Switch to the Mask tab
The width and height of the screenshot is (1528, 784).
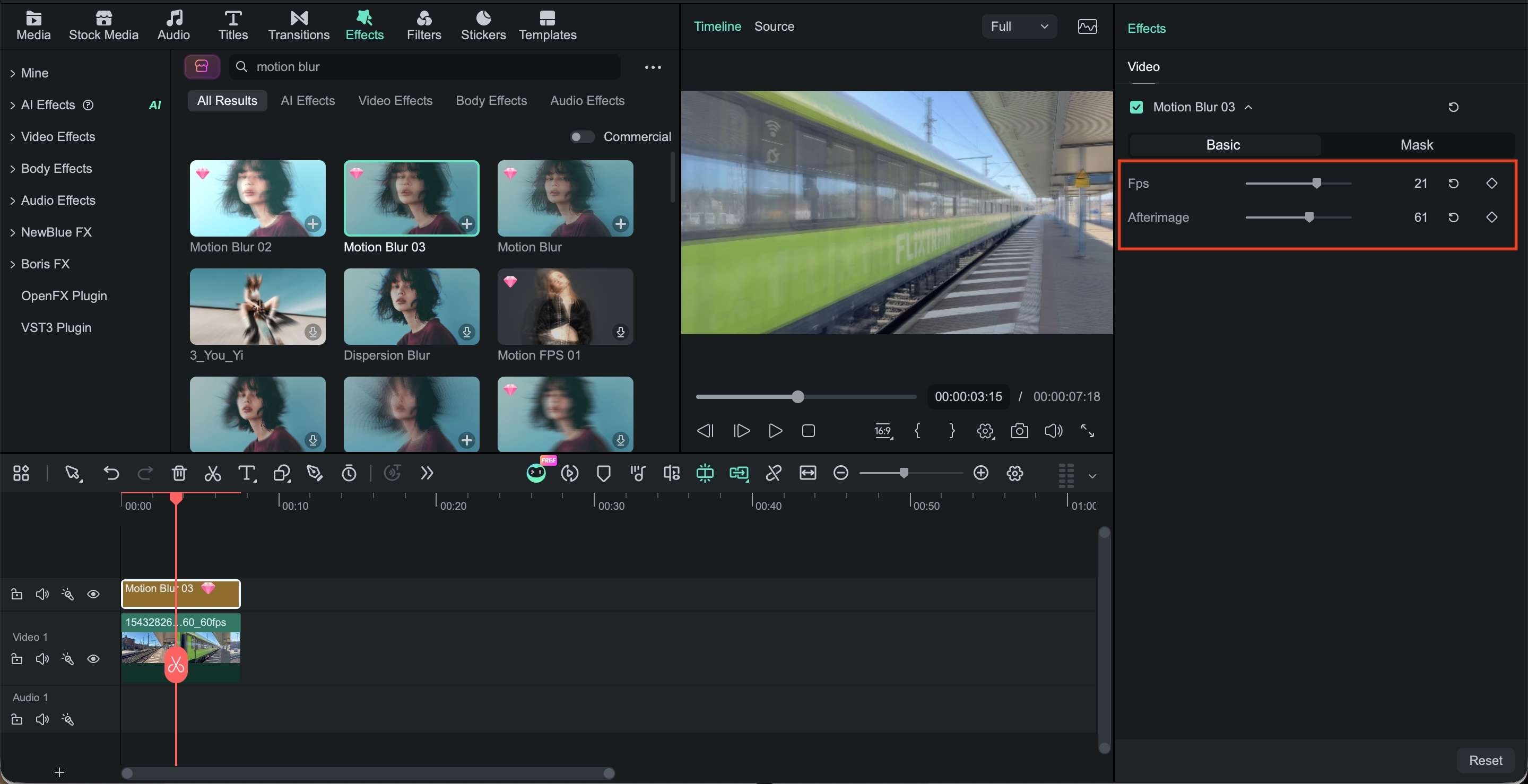[x=1417, y=145]
